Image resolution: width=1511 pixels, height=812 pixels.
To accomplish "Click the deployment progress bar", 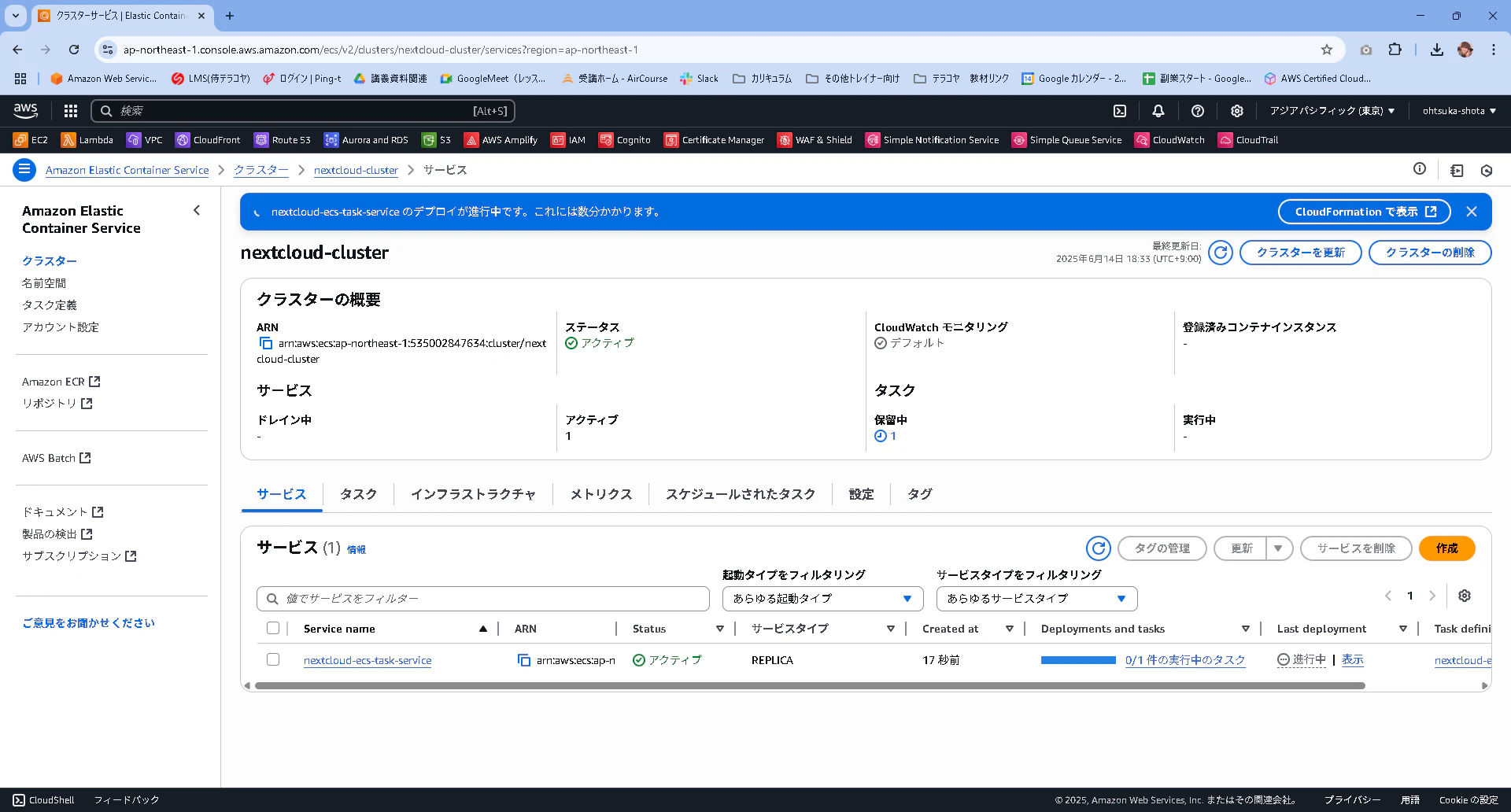I will [1078, 660].
